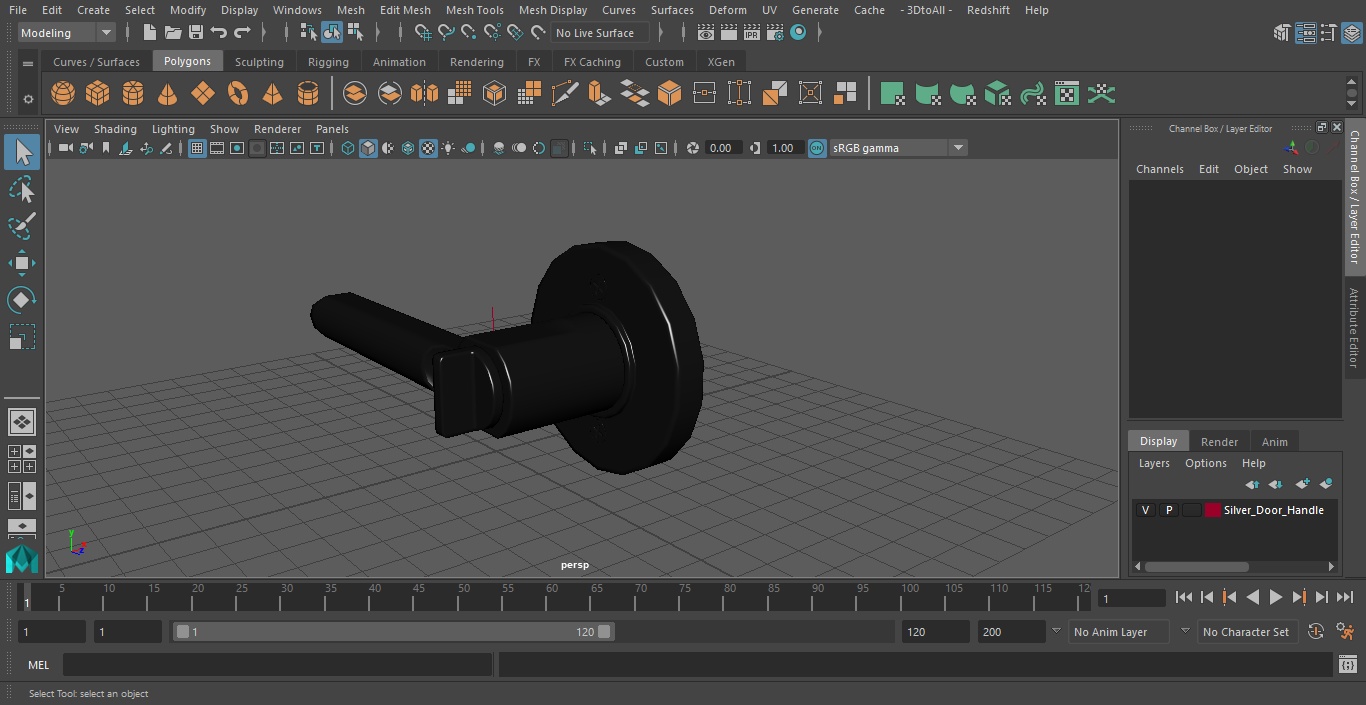The width and height of the screenshot is (1366, 705).
Task: Create a polygon sphere from the shelf
Action: (x=63, y=94)
